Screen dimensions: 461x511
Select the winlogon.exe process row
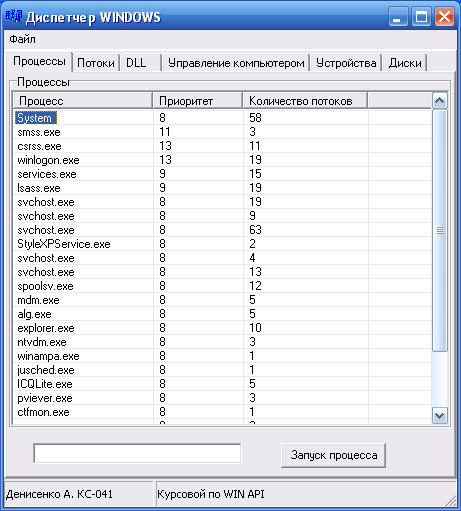(222, 160)
